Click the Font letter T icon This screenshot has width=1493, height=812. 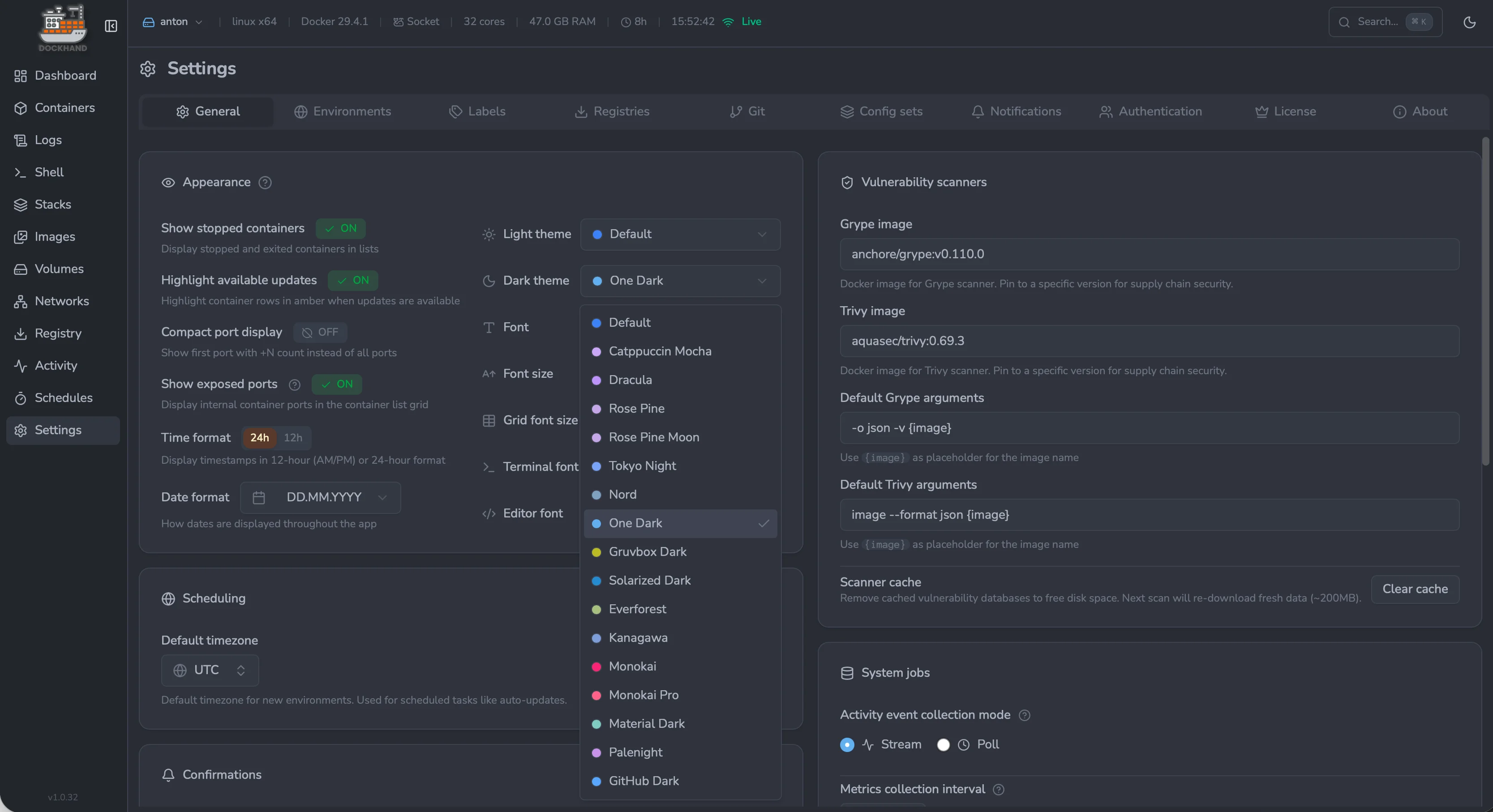point(489,327)
